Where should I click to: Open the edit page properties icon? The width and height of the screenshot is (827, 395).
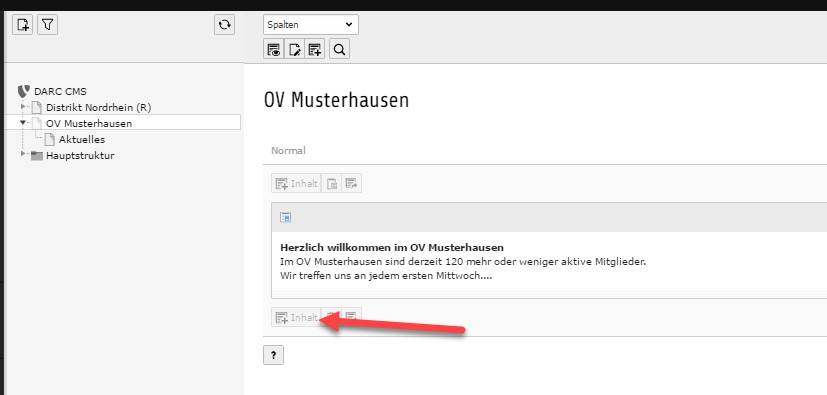[x=294, y=50]
